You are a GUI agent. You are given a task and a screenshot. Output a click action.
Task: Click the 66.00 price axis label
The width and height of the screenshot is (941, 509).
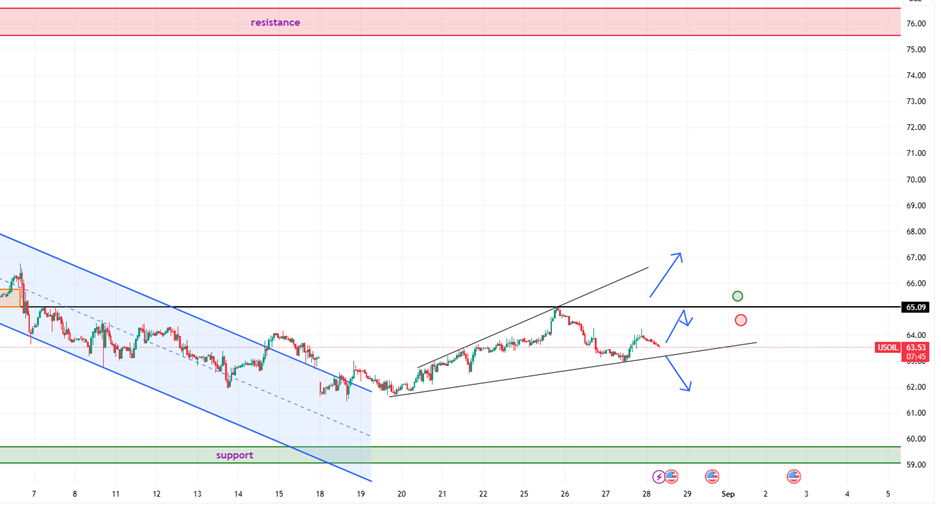[x=916, y=283]
